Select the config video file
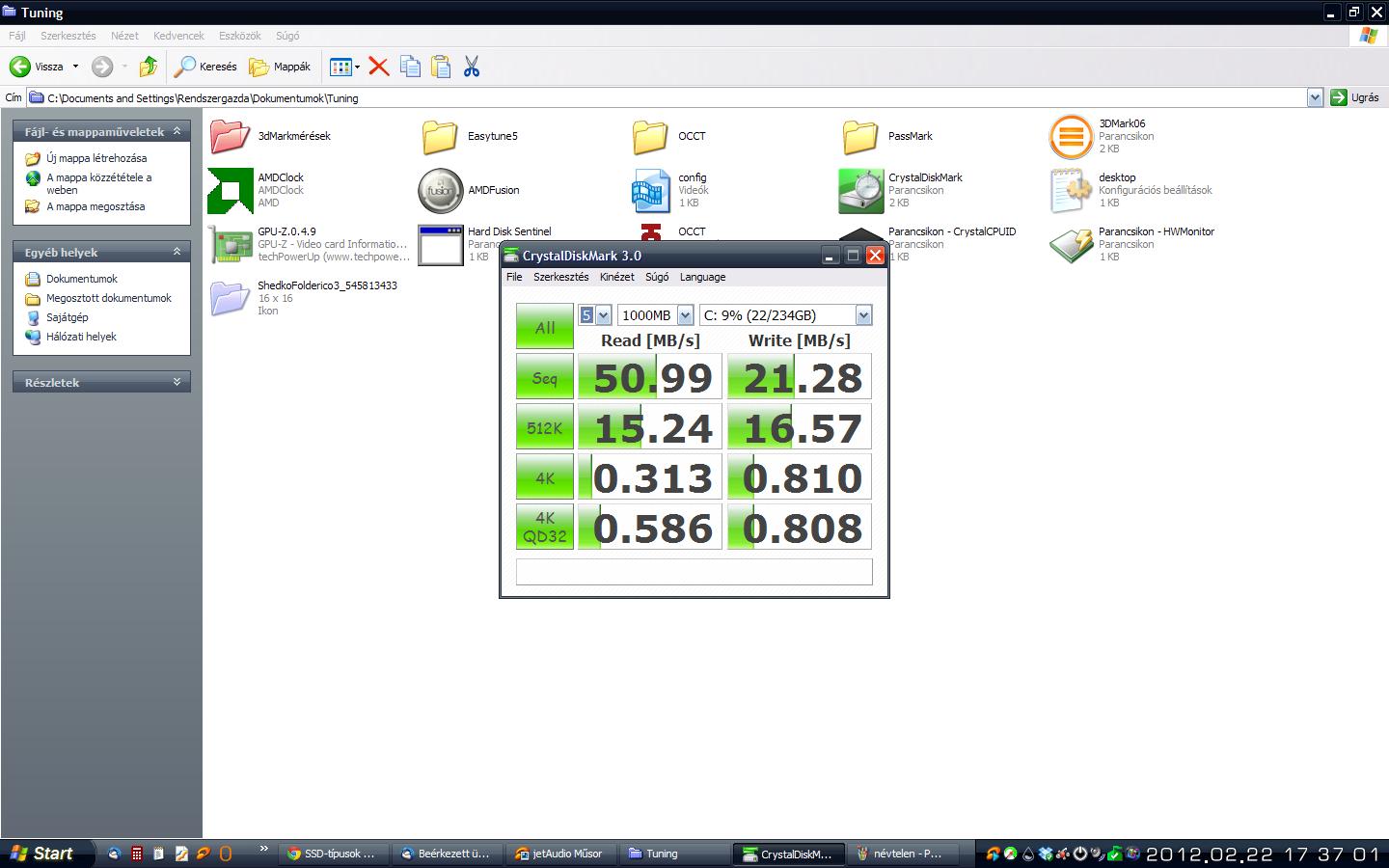The image size is (1389, 868). [650, 190]
